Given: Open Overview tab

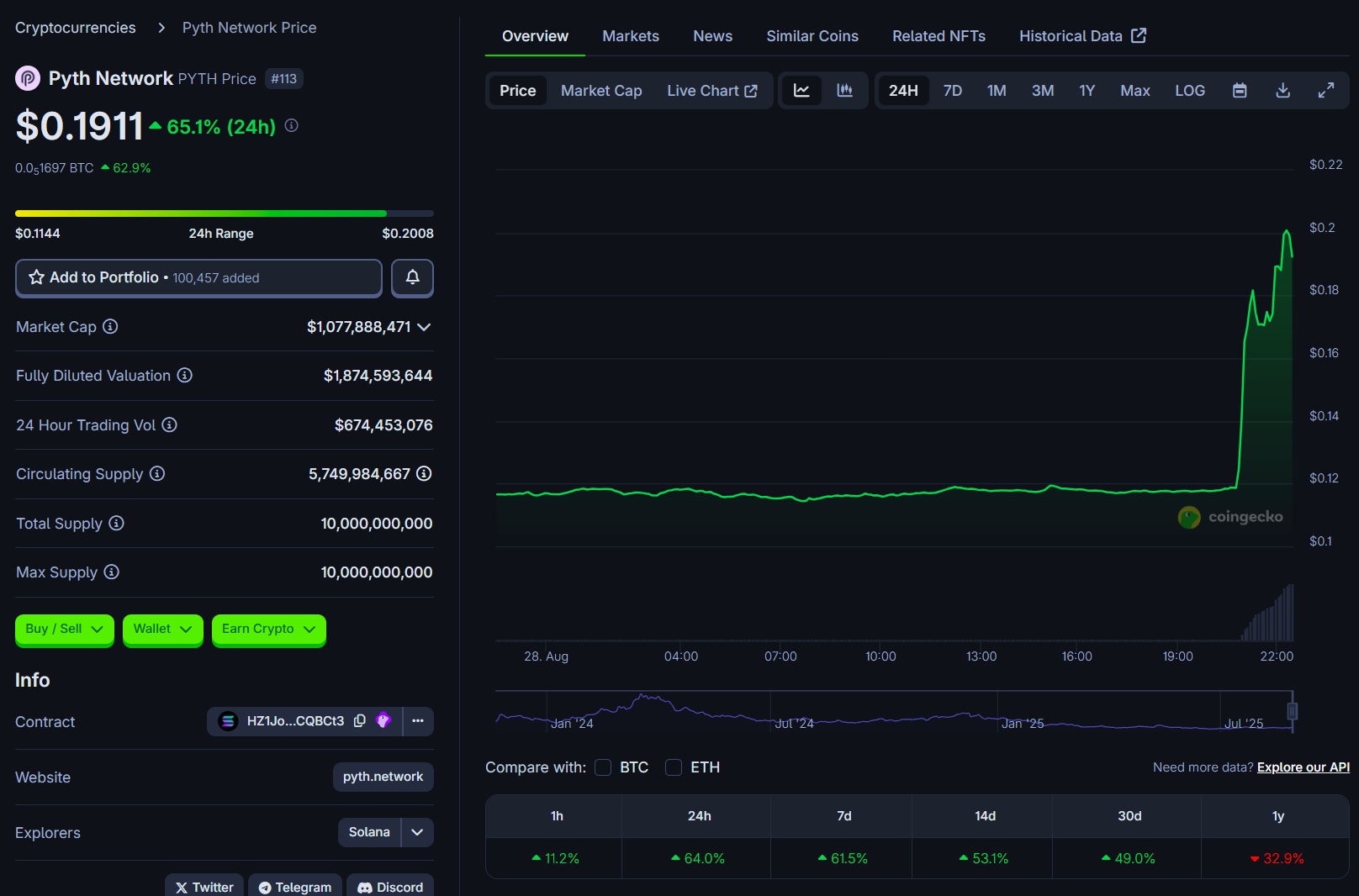Looking at the screenshot, I should 535,36.
